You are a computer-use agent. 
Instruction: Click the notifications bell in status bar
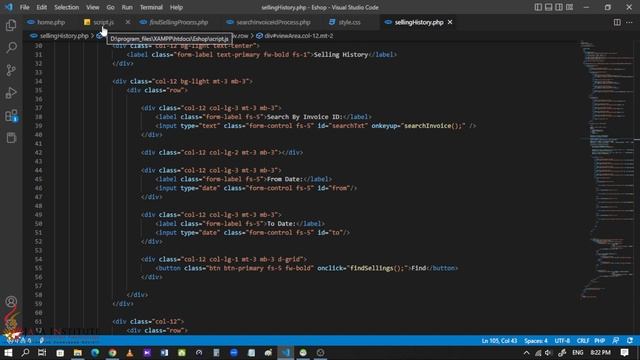[630, 340]
